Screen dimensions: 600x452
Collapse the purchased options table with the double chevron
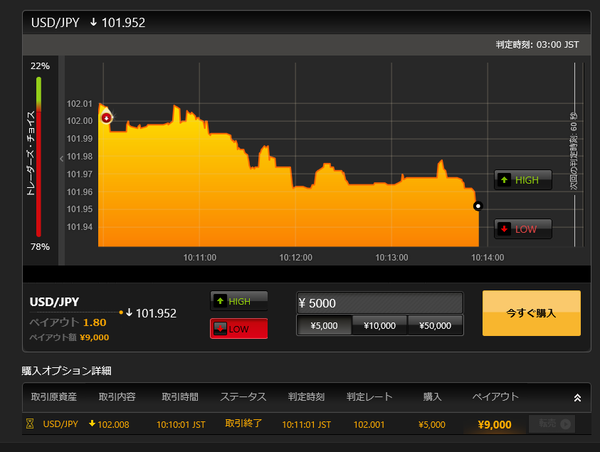pyautogui.click(x=577, y=398)
